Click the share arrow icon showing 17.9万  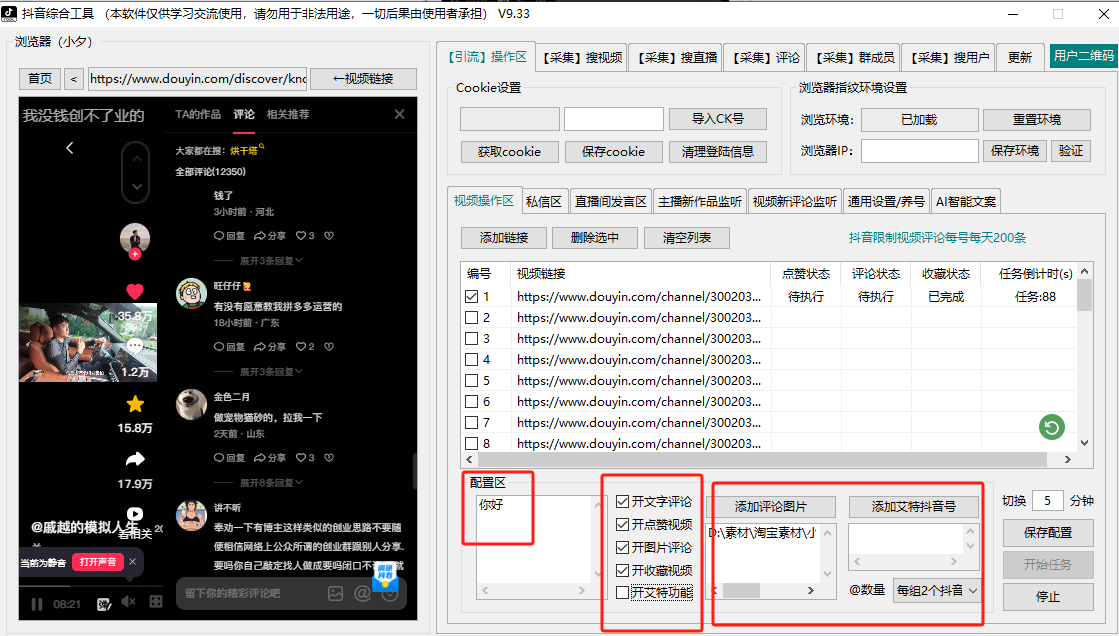coord(135,460)
